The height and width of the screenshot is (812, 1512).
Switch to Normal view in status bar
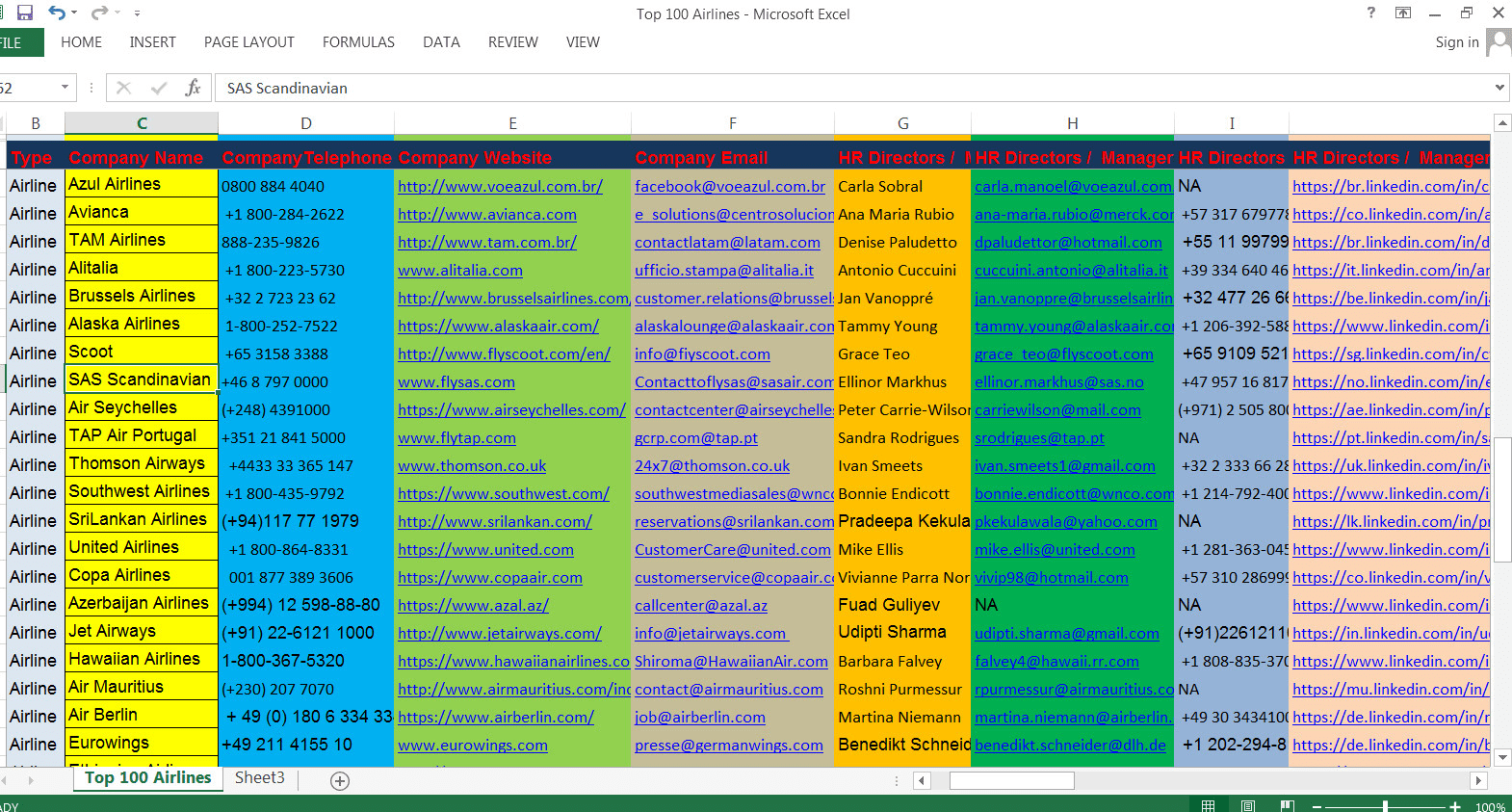click(x=1208, y=805)
